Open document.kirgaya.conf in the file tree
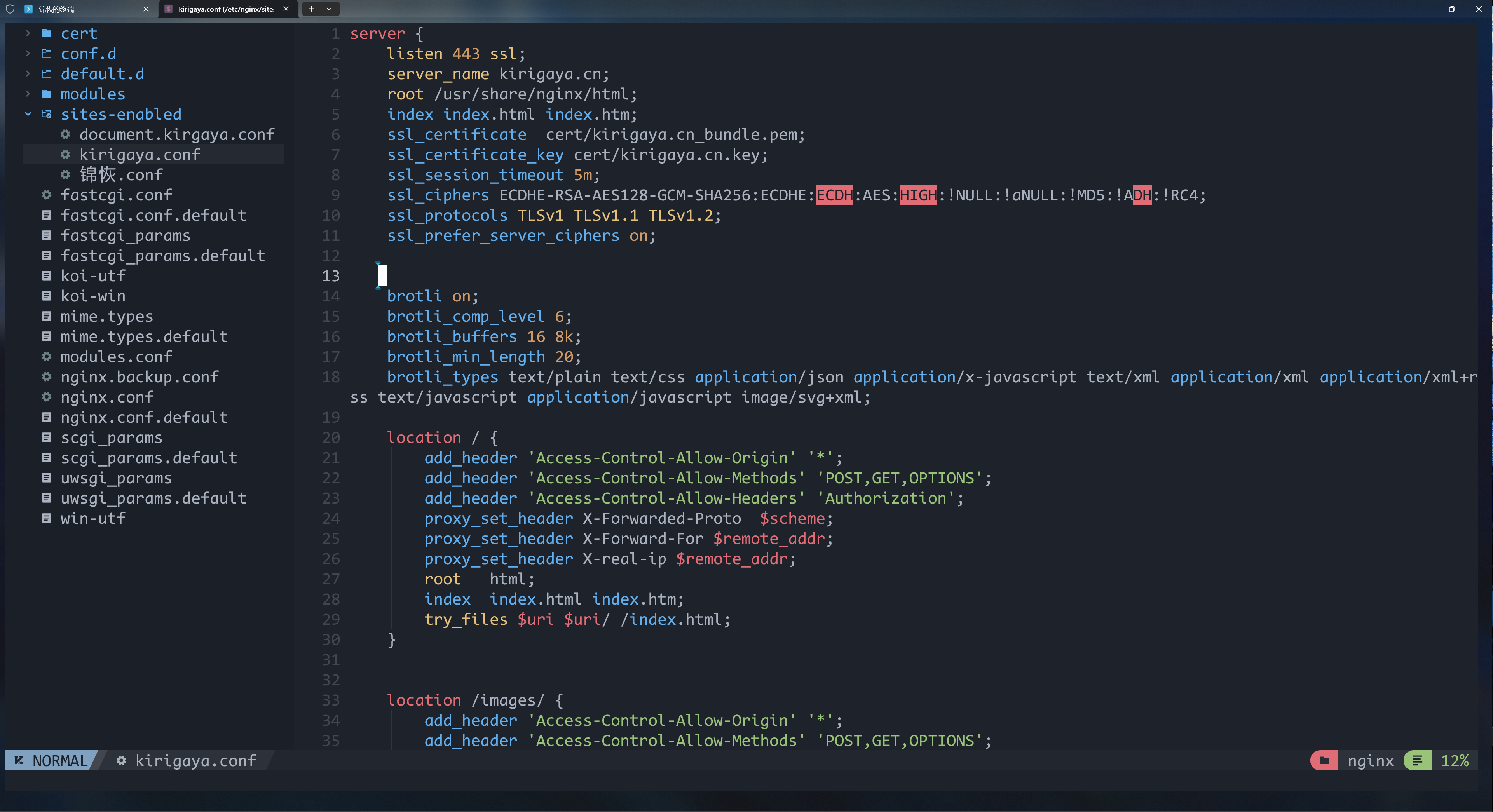 pyautogui.click(x=177, y=134)
